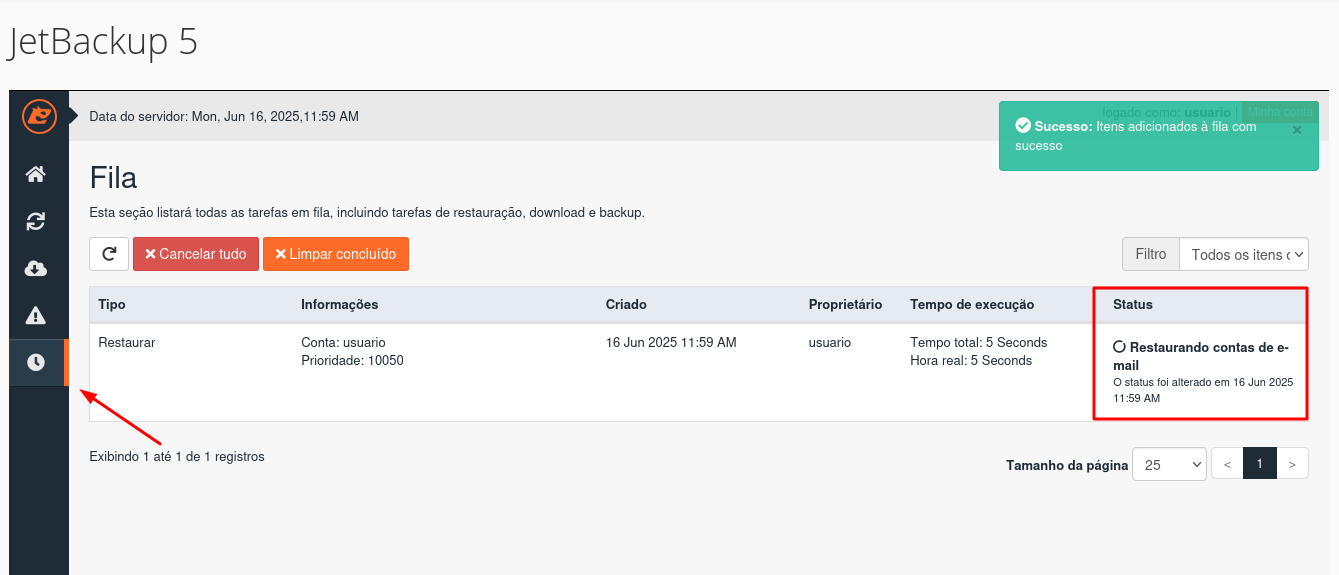Click the Status column header
The height and width of the screenshot is (575, 1339).
point(1133,304)
